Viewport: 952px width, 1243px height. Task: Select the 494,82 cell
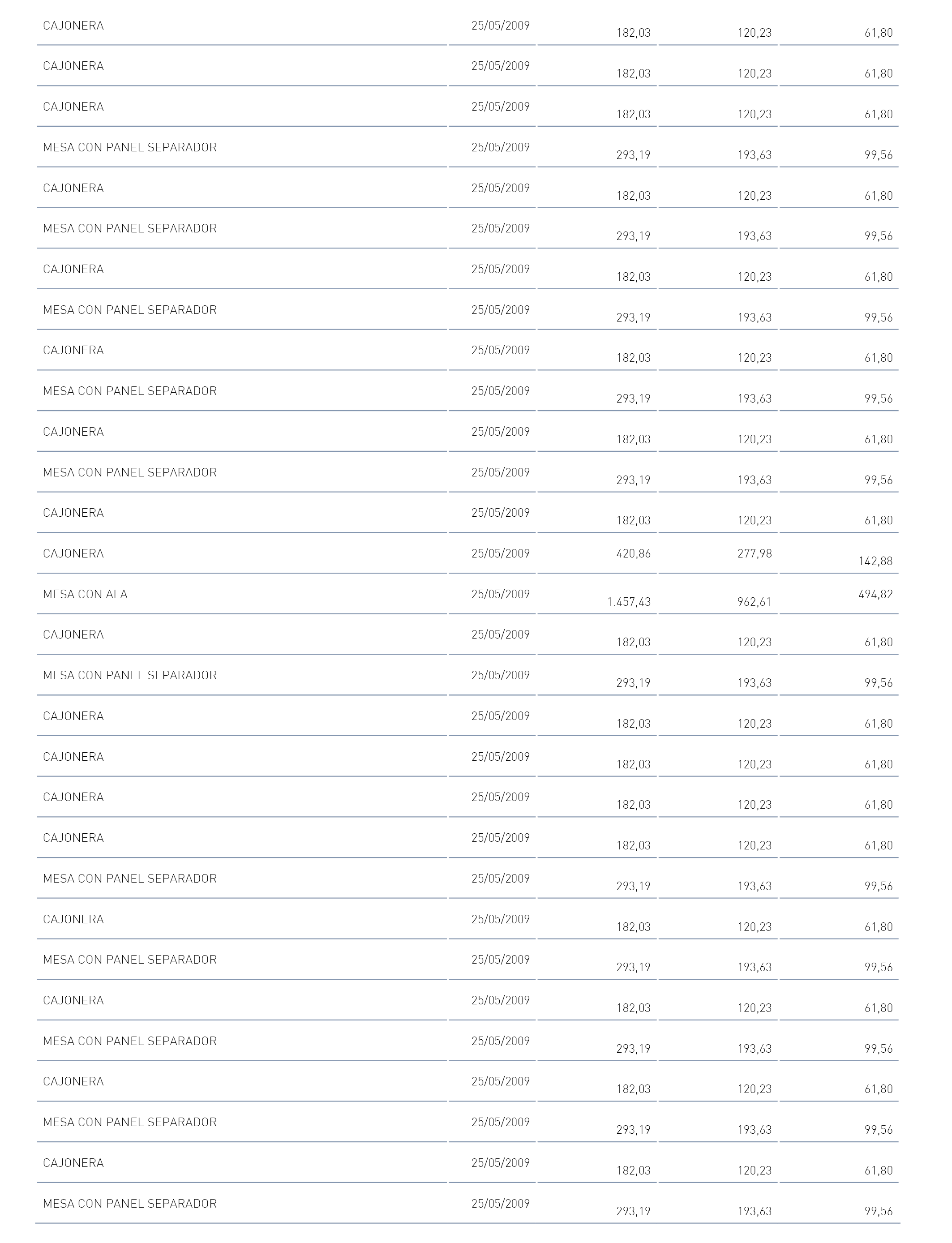[875, 594]
